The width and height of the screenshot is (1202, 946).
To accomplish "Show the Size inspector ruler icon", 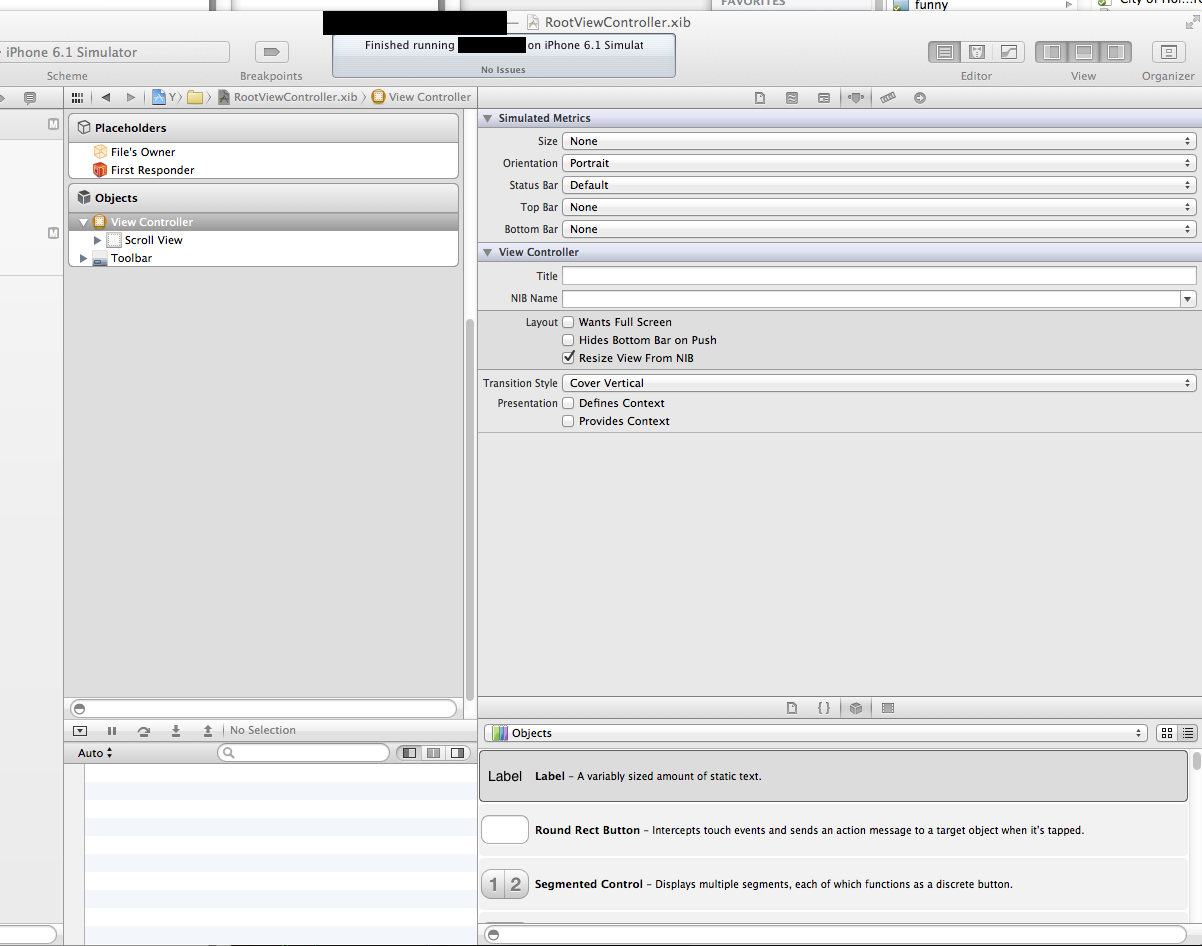I will [887, 97].
